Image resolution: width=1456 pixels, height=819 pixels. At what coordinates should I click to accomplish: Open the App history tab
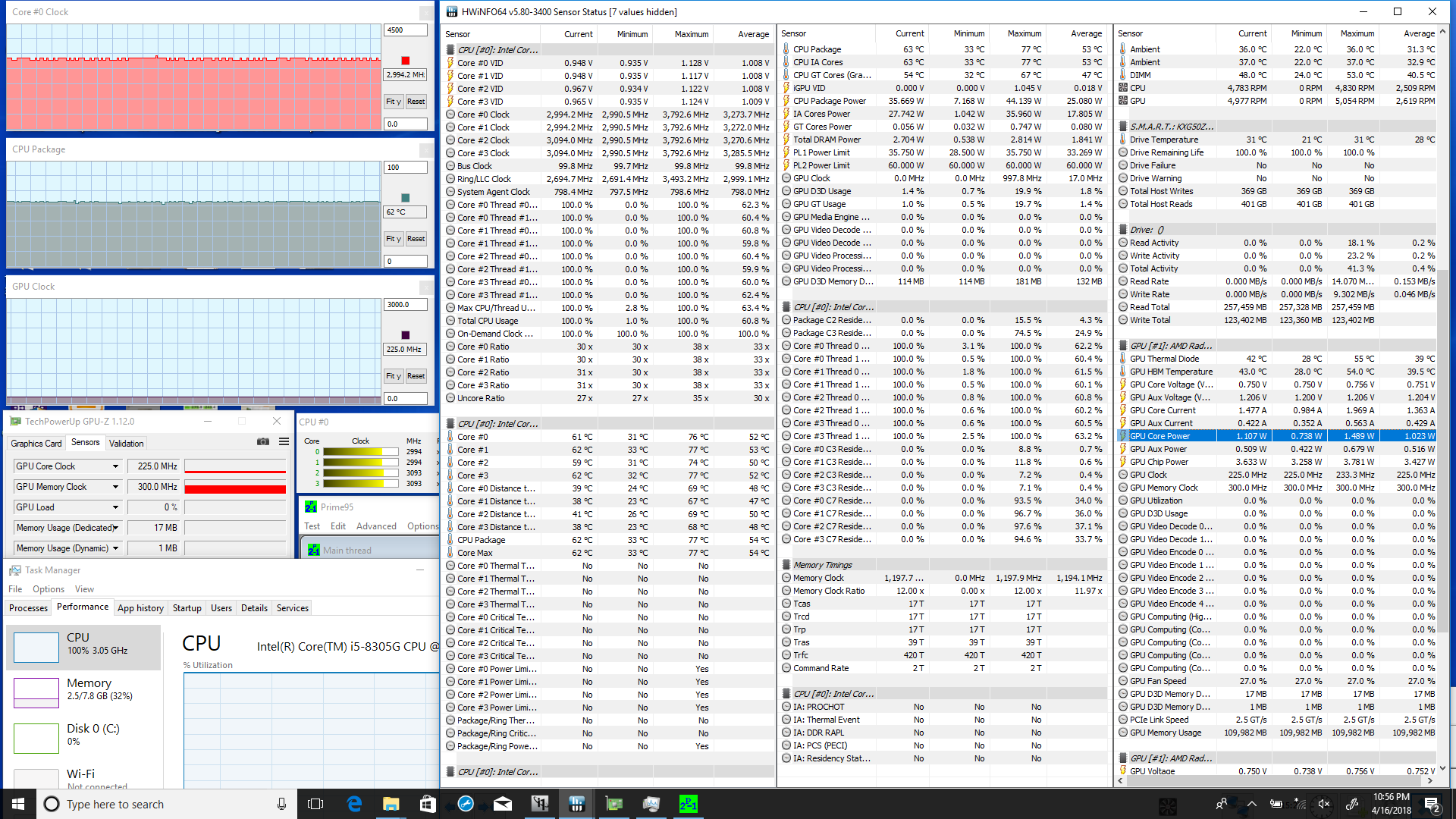coord(140,608)
